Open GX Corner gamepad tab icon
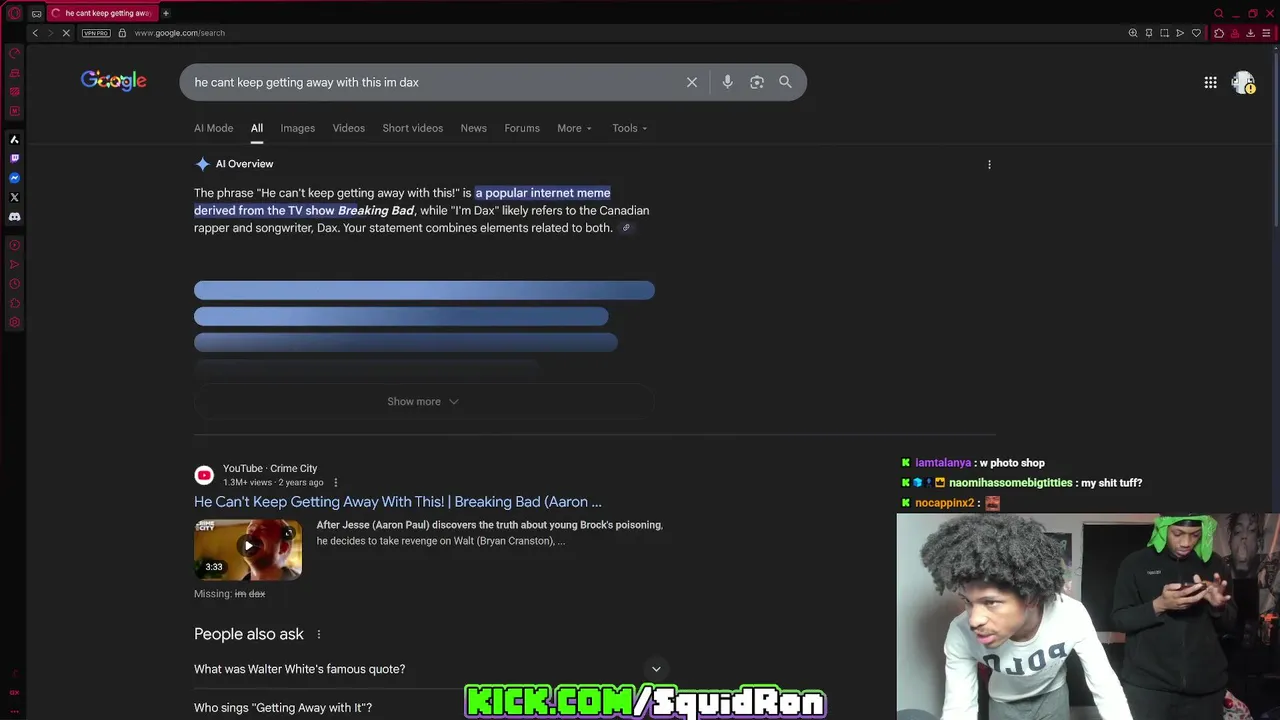The height and width of the screenshot is (720, 1280). pyautogui.click(x=37, y=13)
